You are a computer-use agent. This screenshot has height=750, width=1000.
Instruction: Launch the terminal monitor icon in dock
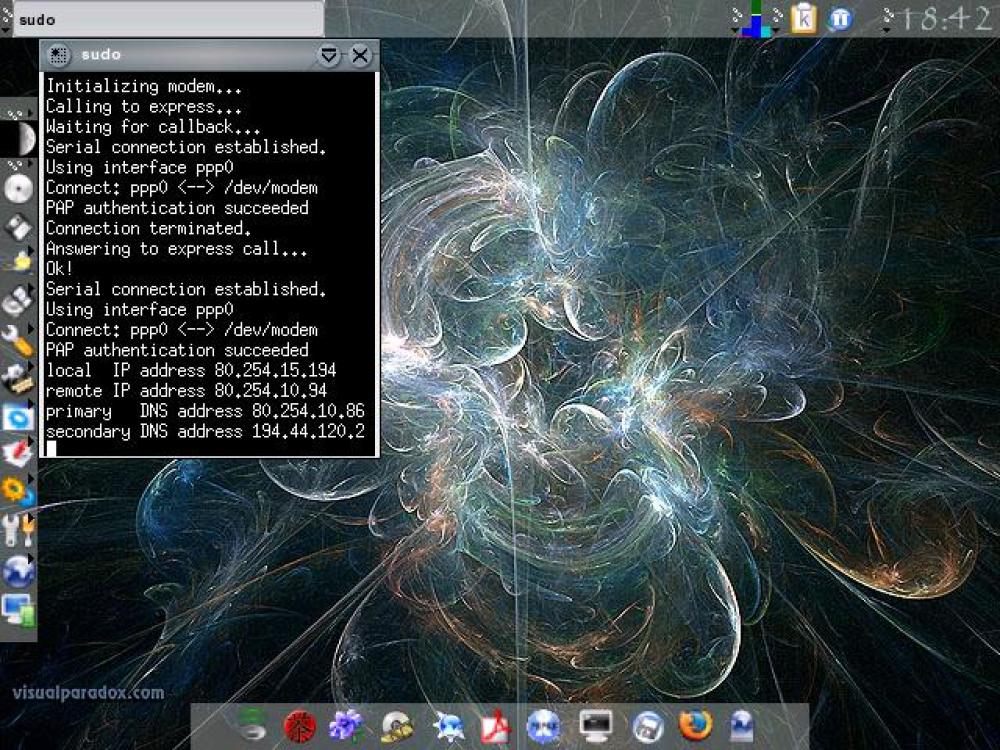point(596,726)
